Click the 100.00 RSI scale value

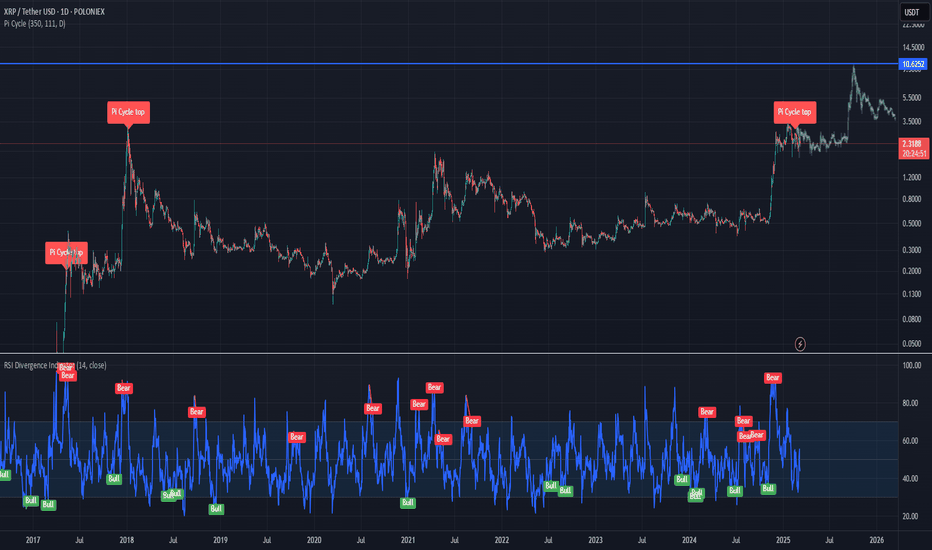point(912,365)
